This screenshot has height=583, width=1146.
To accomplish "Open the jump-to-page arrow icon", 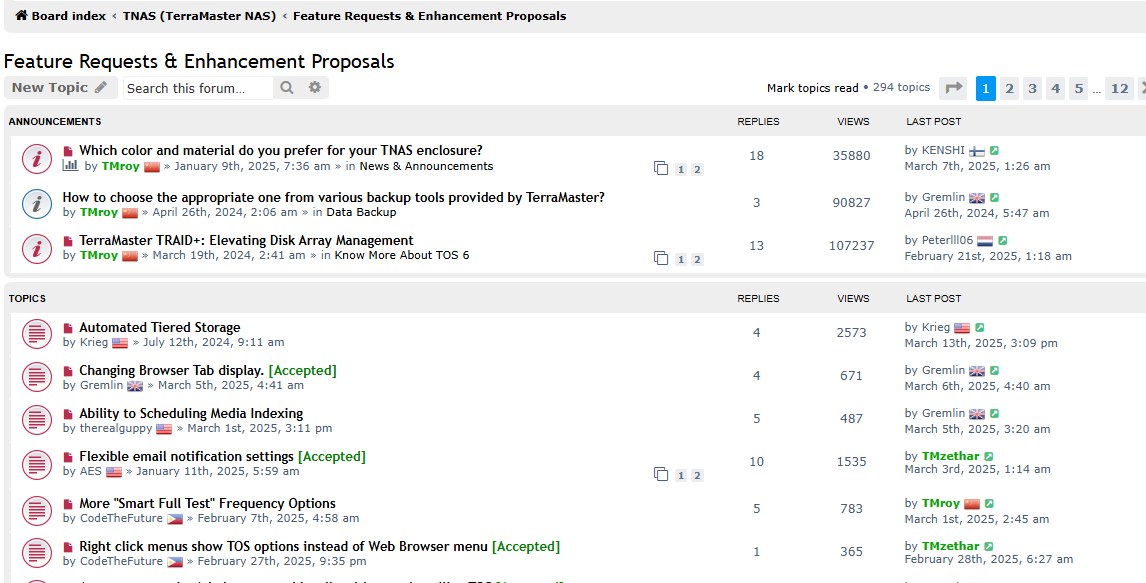I will coord(953,88).
